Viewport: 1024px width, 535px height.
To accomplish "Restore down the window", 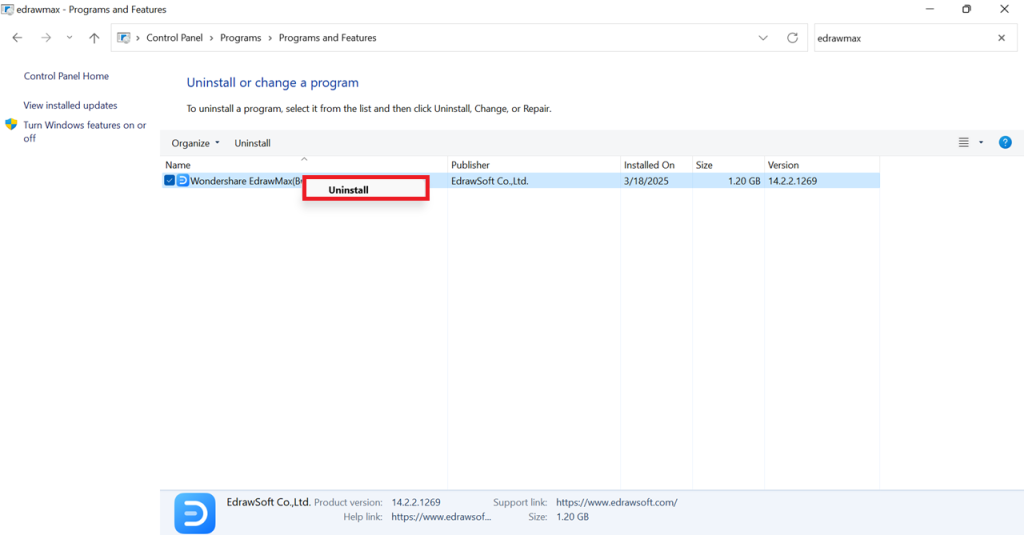I will click(x=967, y=9).
